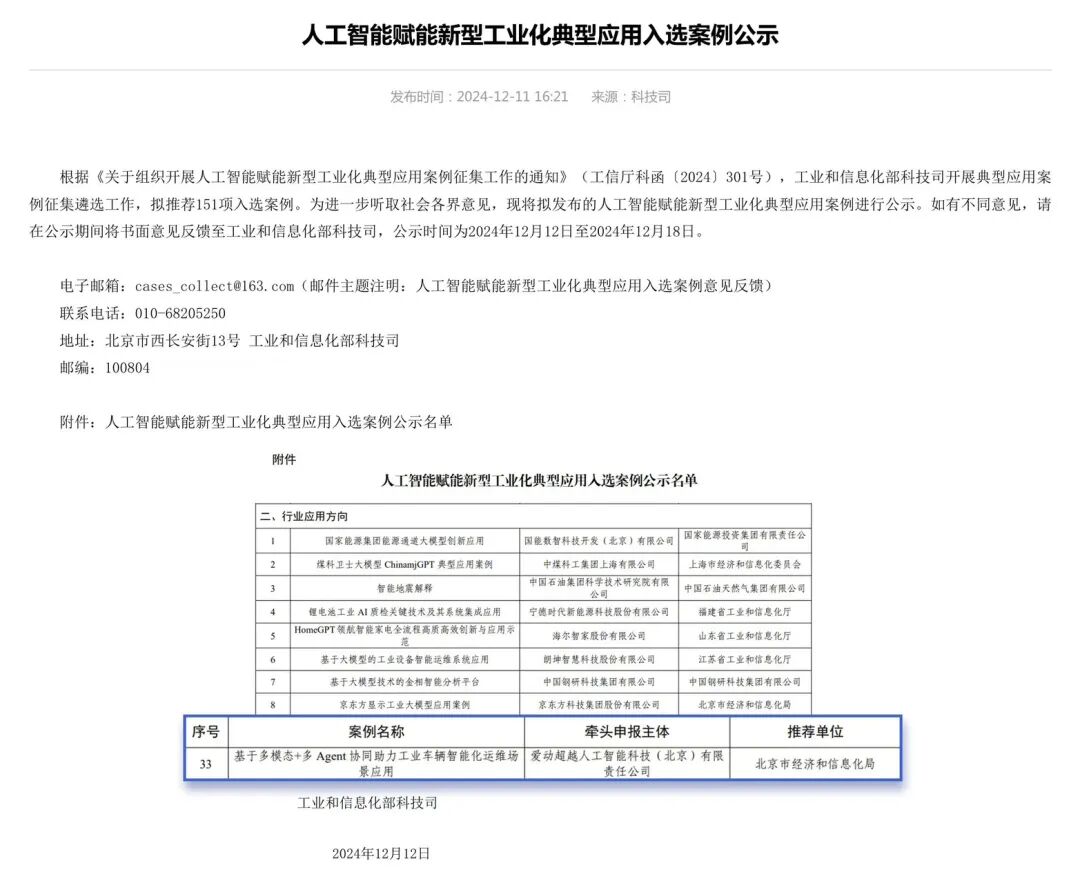
Task: Click the cell 宁德时代新能源科技股份有限公司
Action: 599,612
